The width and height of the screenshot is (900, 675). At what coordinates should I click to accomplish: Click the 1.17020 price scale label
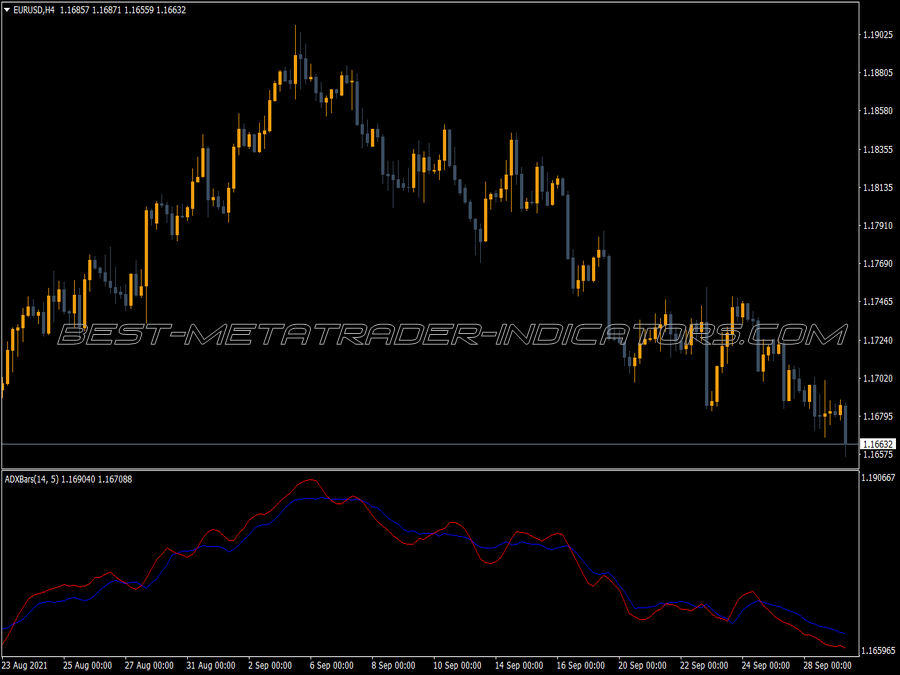pyautogui.click(x=878, y=378)
